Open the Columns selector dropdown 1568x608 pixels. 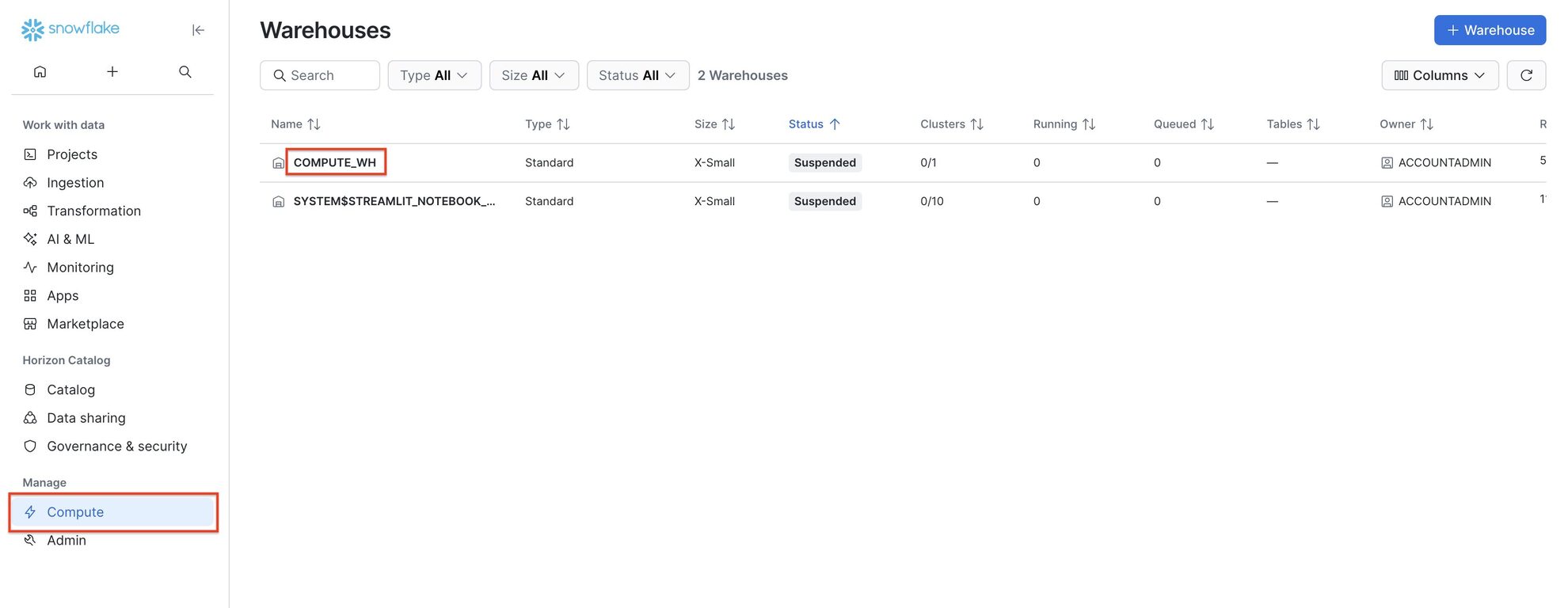click(1440, 75)
